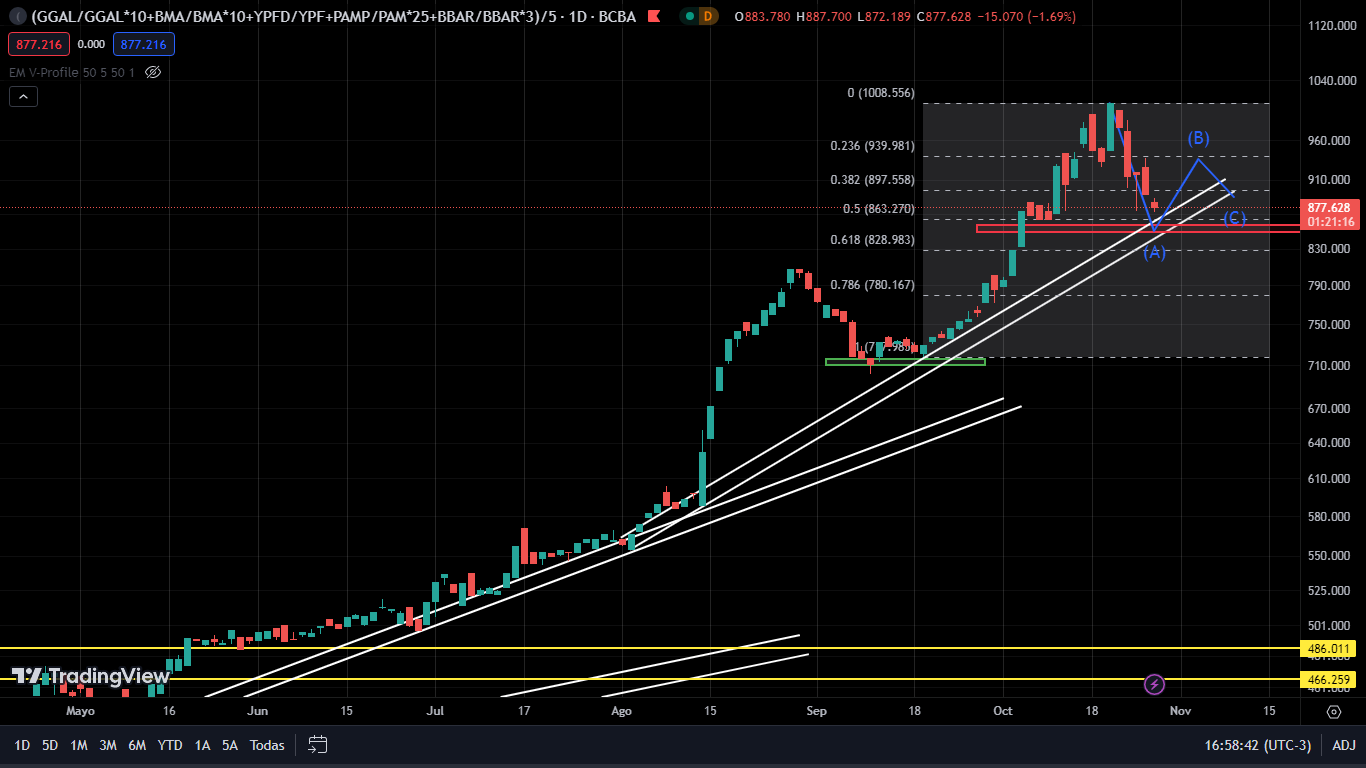This screenshot has width=1366, height=768.
Task: Toggle the ADJ adjusted data button
Action: pos(1344,745)
